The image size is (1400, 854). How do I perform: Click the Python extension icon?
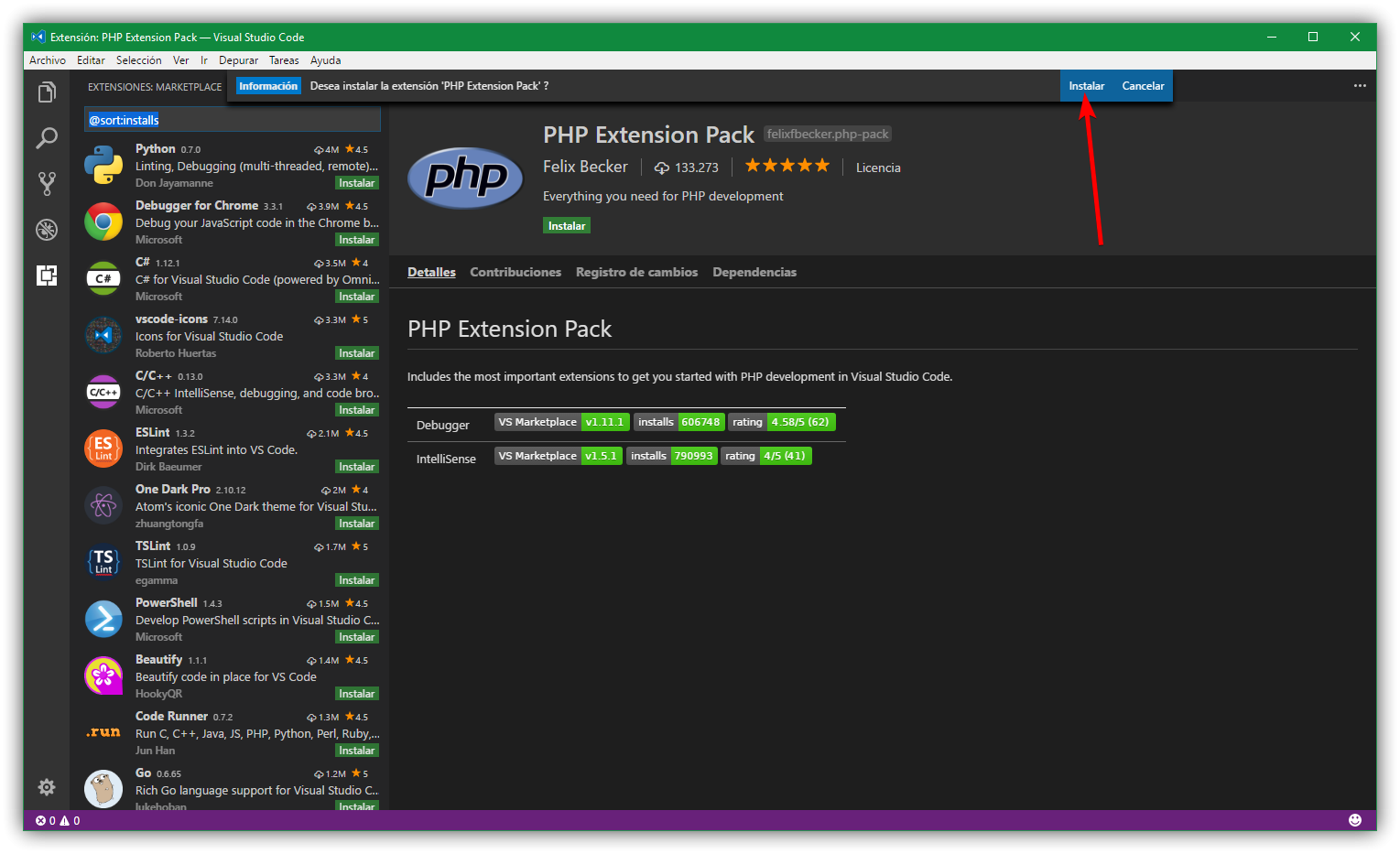pyautogui.click(x=103, y=166)
